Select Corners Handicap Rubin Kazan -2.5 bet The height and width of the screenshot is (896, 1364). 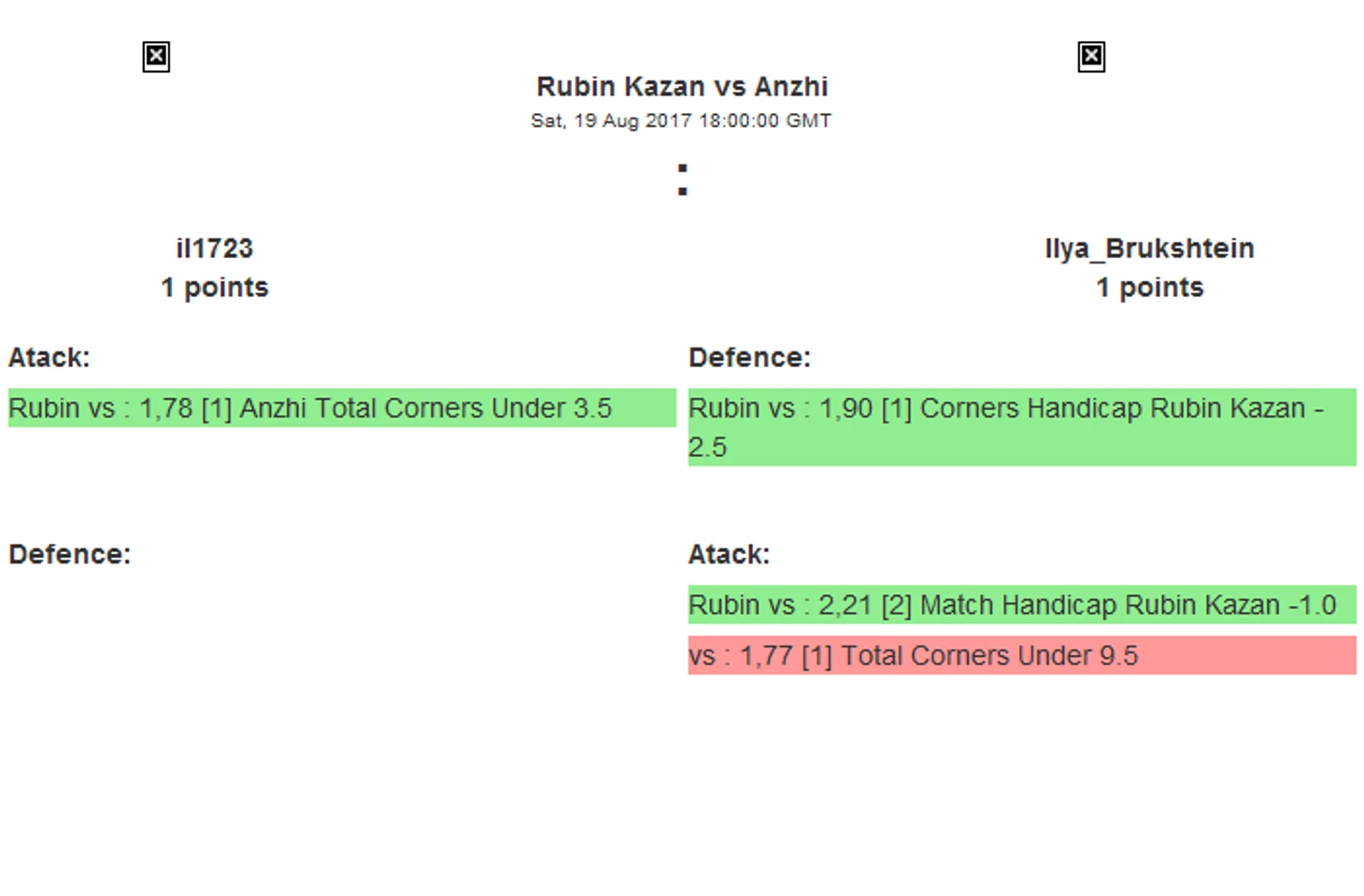coord(1022,427)
